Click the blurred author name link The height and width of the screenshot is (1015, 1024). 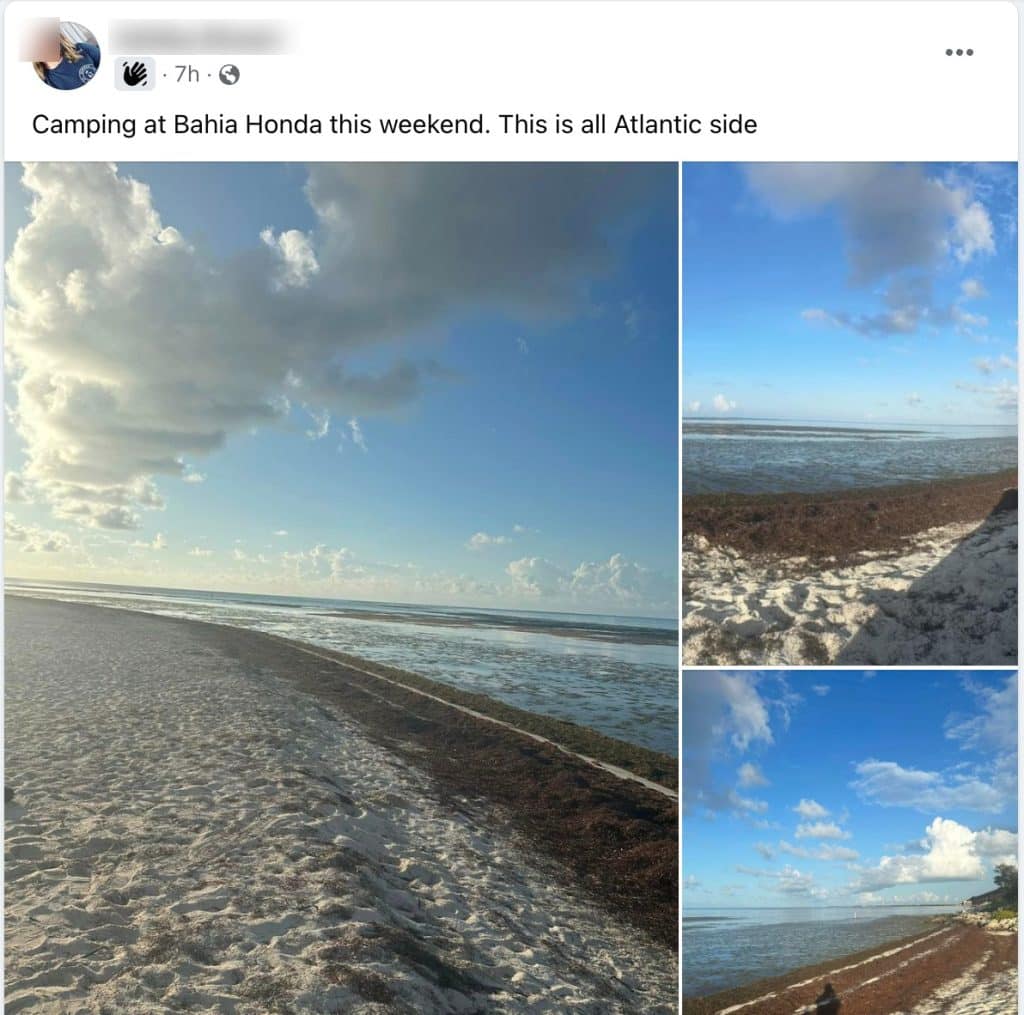click(200, 36)
